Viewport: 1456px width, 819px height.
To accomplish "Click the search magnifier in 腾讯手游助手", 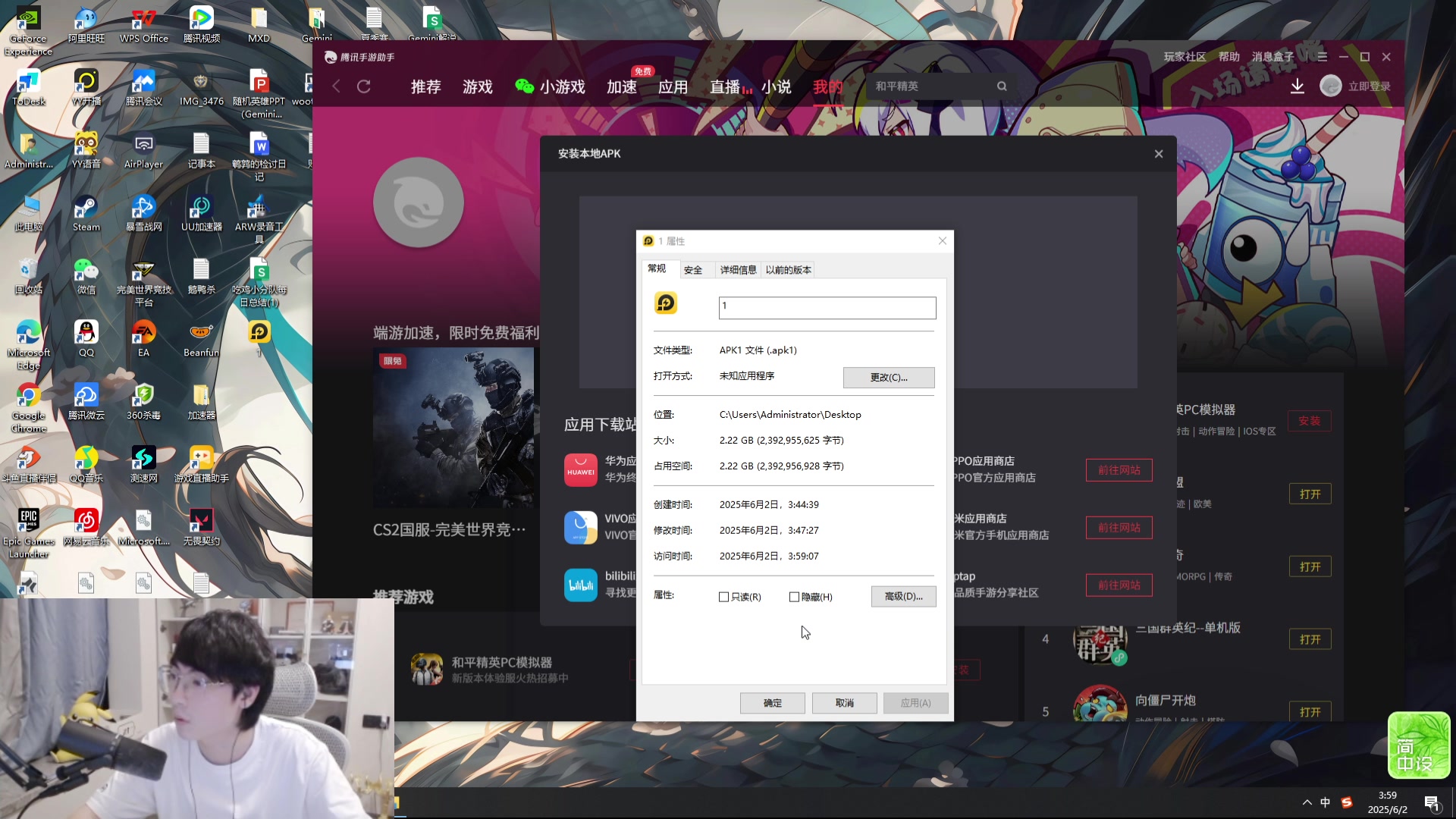I will point(1002,86).
